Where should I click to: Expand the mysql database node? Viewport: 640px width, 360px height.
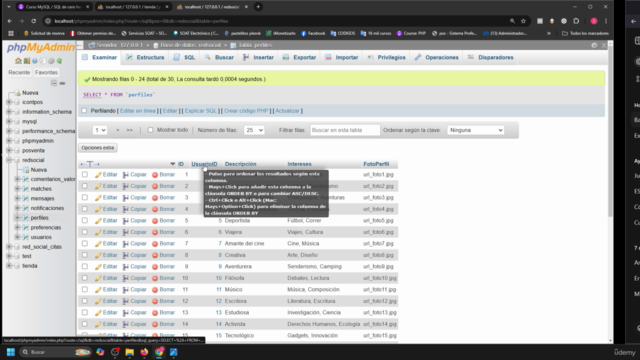click(x=9, y=121)
